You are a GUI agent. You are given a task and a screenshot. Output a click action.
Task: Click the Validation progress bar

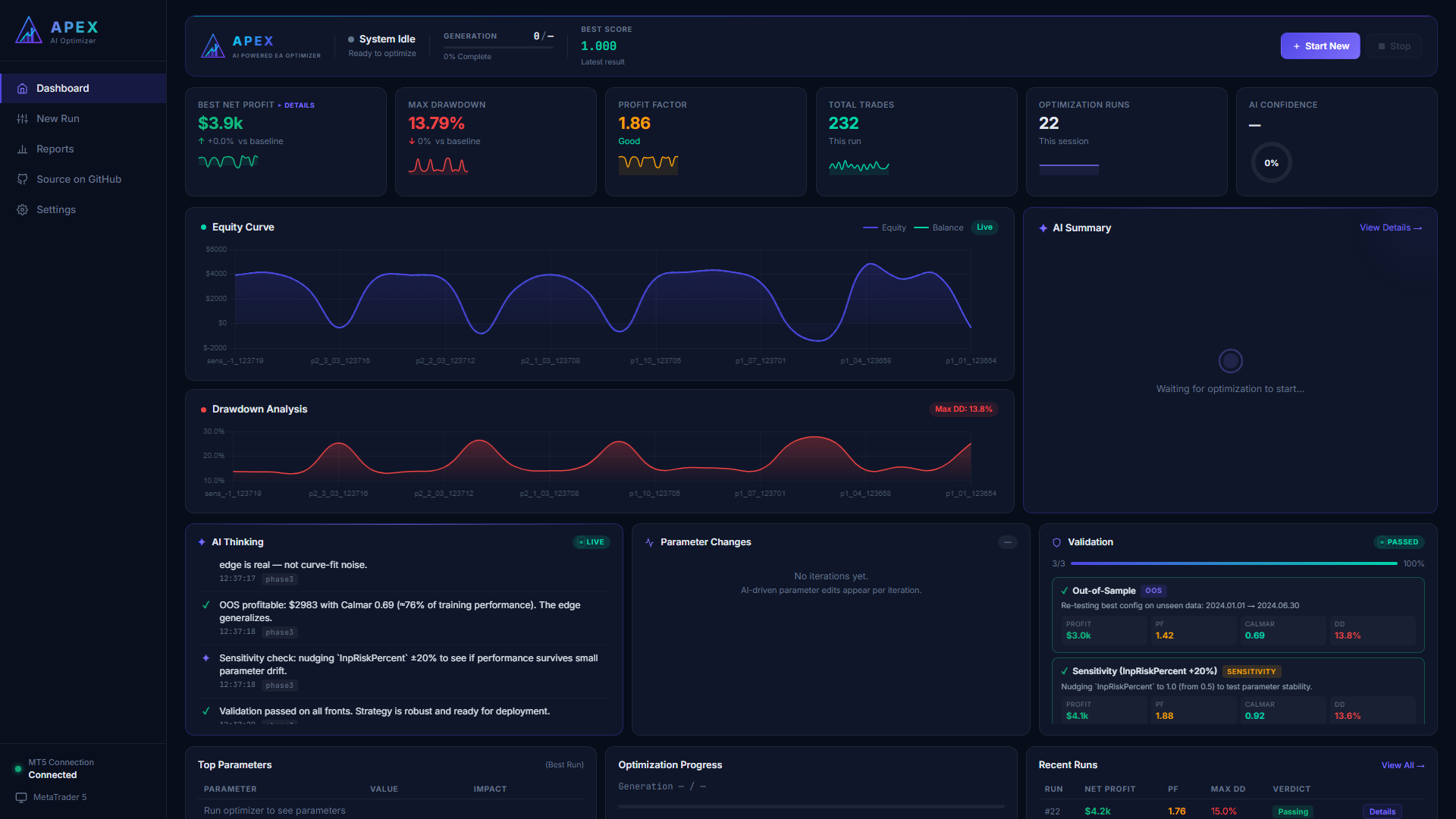tap(1234, 564)
